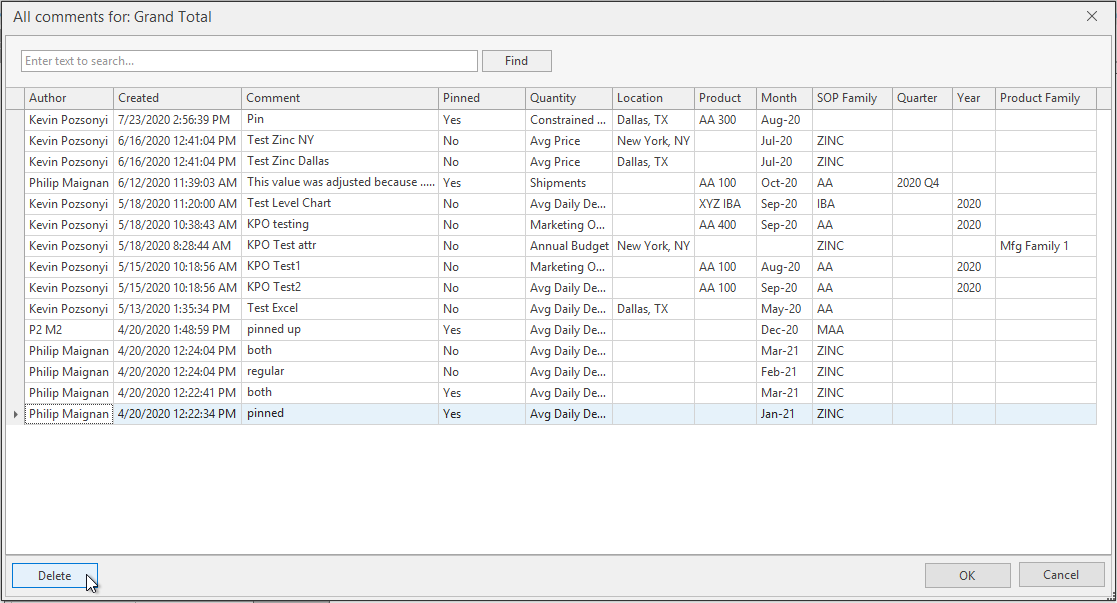1117x603 pixels.
Task: Click the Delete button
Action: [x=55, y=575]
